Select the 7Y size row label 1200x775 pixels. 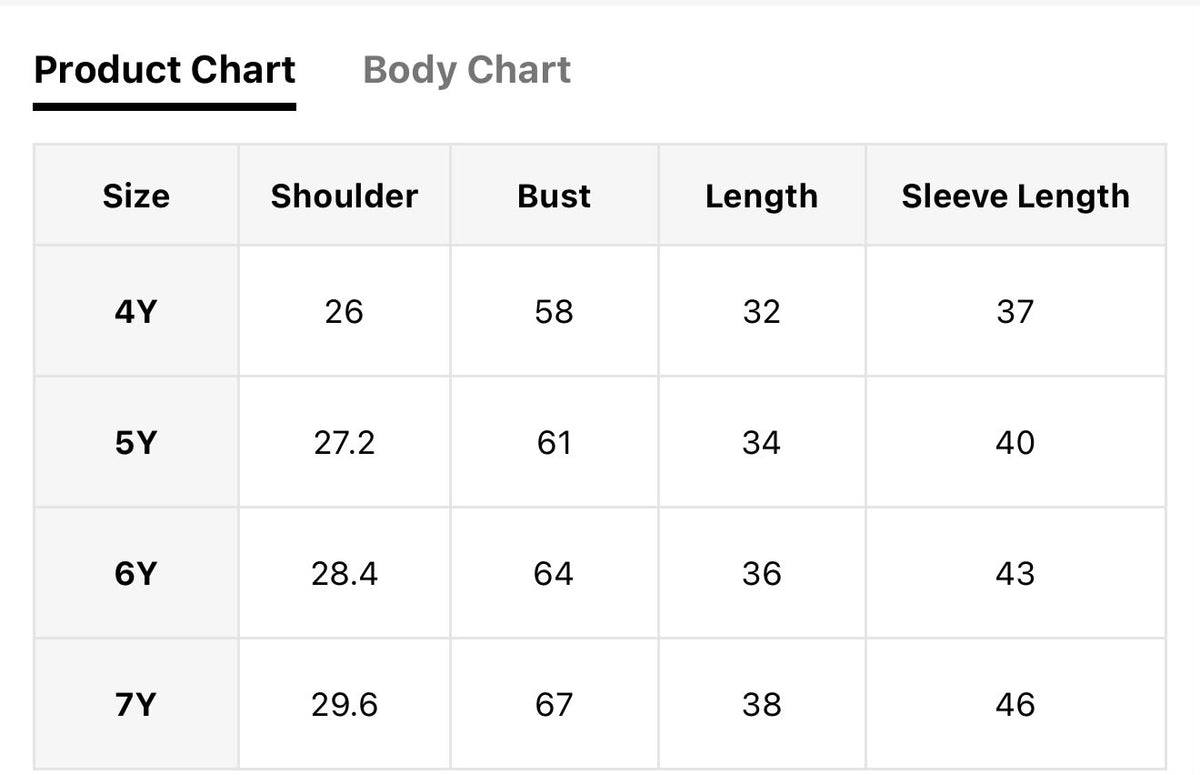(136, 704)
